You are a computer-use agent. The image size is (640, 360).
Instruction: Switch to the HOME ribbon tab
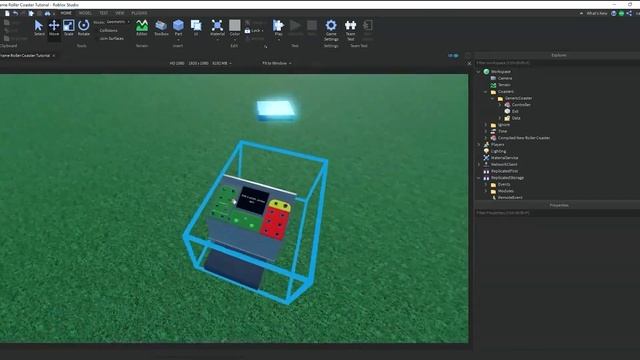[66, 13]
